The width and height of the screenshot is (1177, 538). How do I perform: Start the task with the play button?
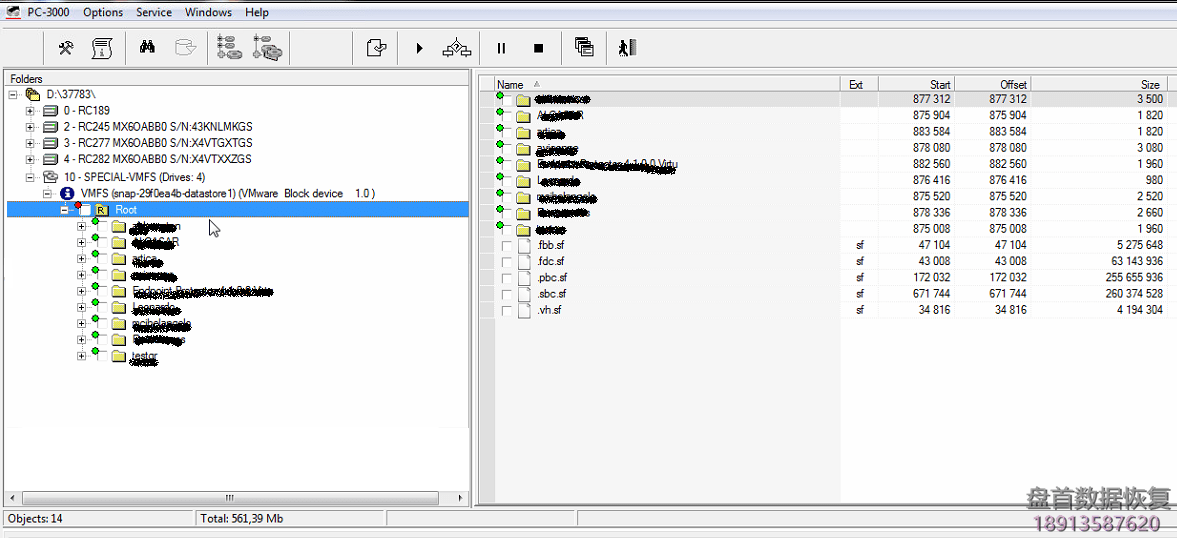point(419,48)
